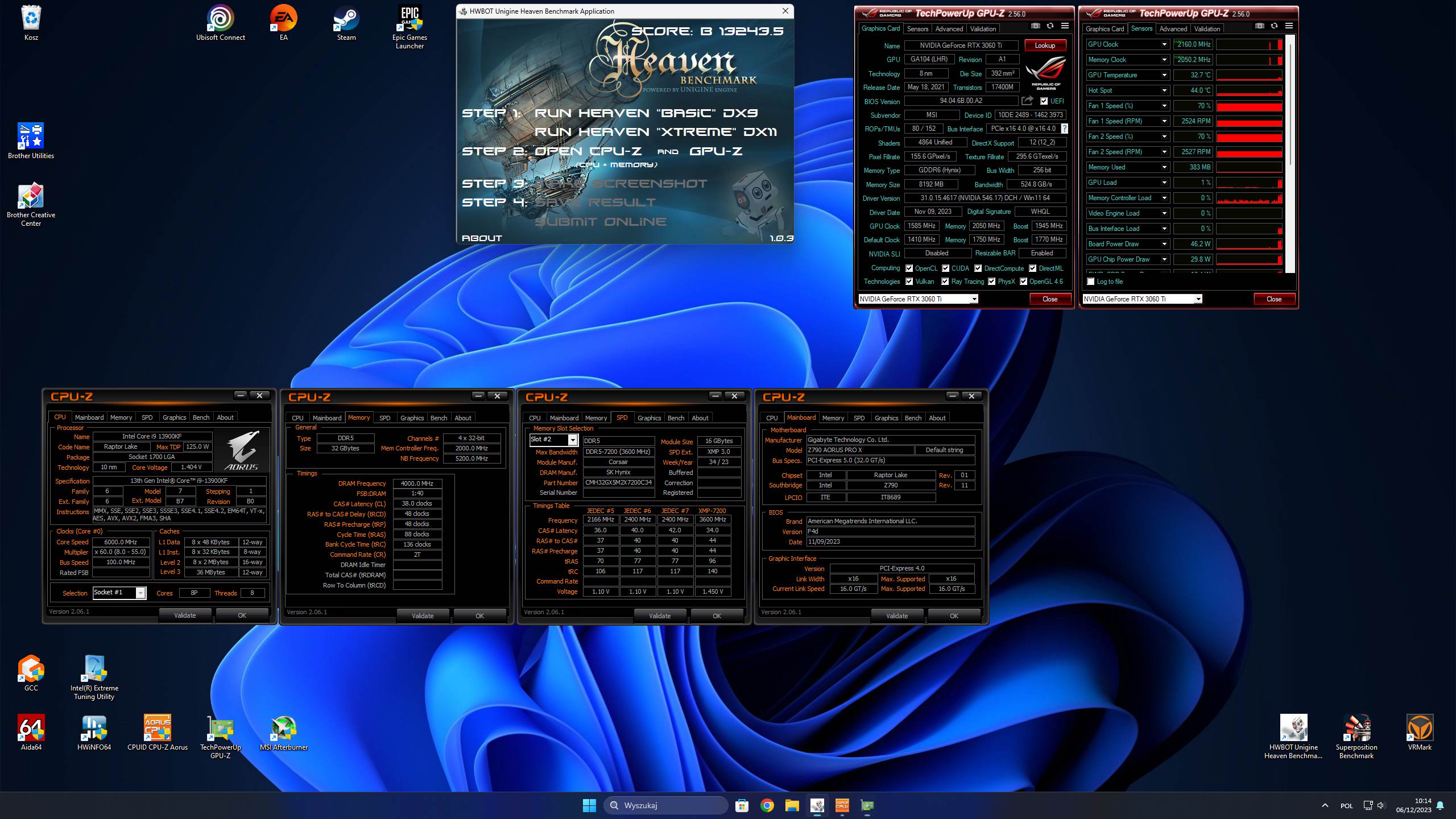Click OK in CPU-Z Memory window

click(479, 616)
